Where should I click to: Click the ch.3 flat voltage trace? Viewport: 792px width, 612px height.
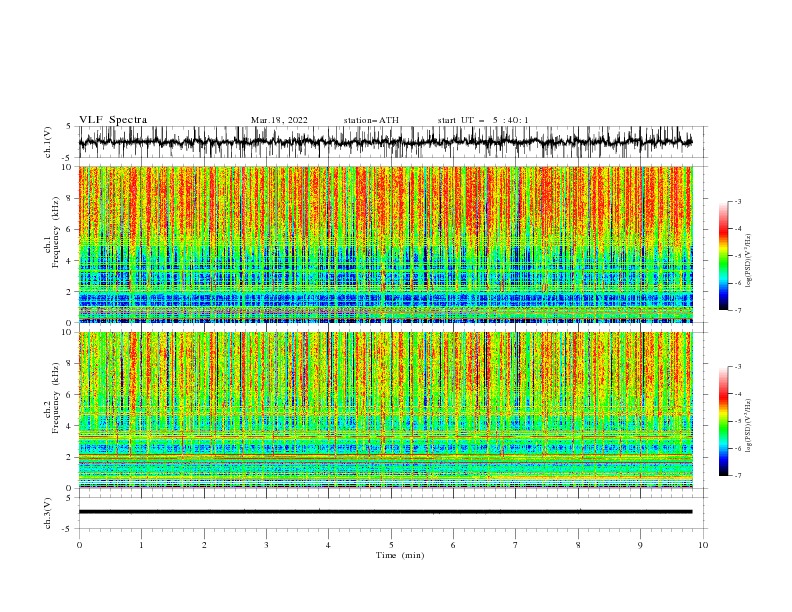coord(385,512)
